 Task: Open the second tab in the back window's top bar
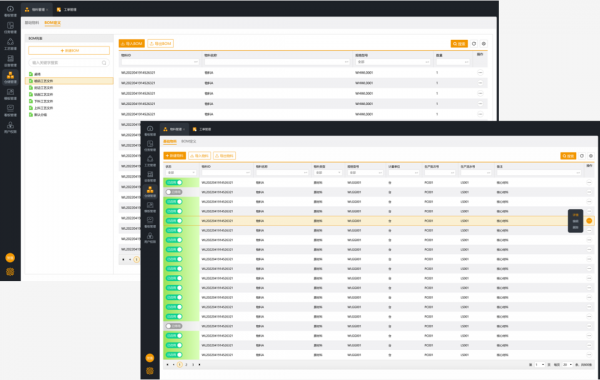[x=67, y=10]
